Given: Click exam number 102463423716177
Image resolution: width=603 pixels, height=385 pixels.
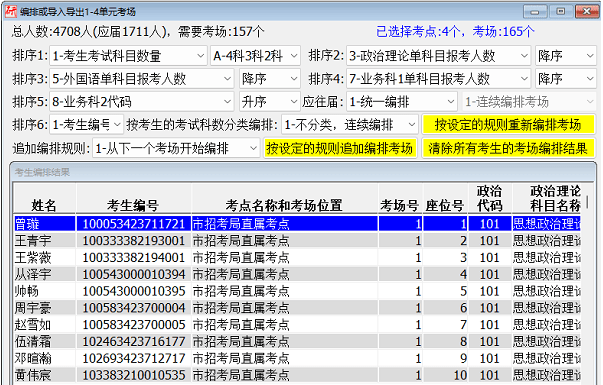Looking at the screenshot, I should pyautogui.click(x=134, y=342).
